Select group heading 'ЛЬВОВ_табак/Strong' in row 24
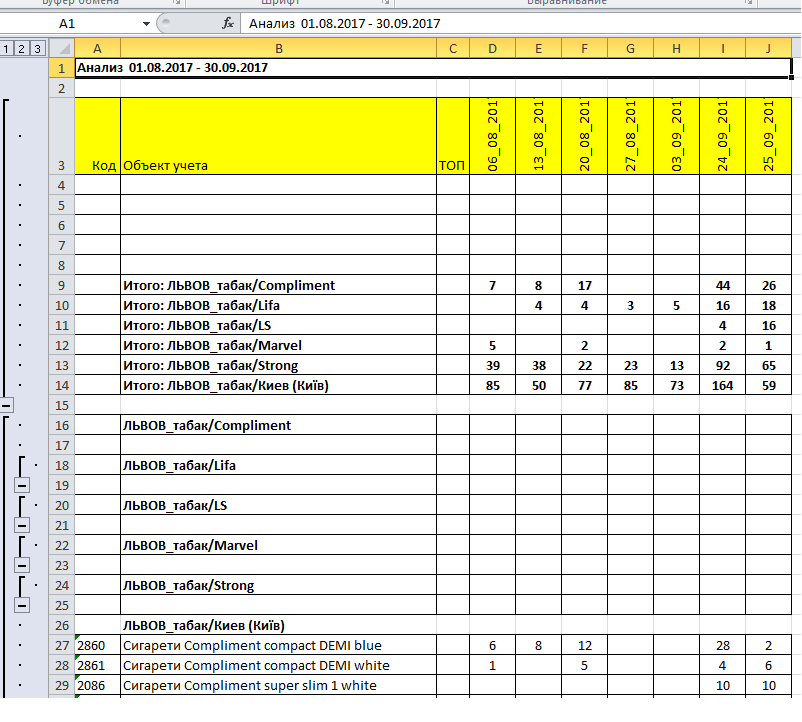 pyautogui.click(x=279, y=585)
